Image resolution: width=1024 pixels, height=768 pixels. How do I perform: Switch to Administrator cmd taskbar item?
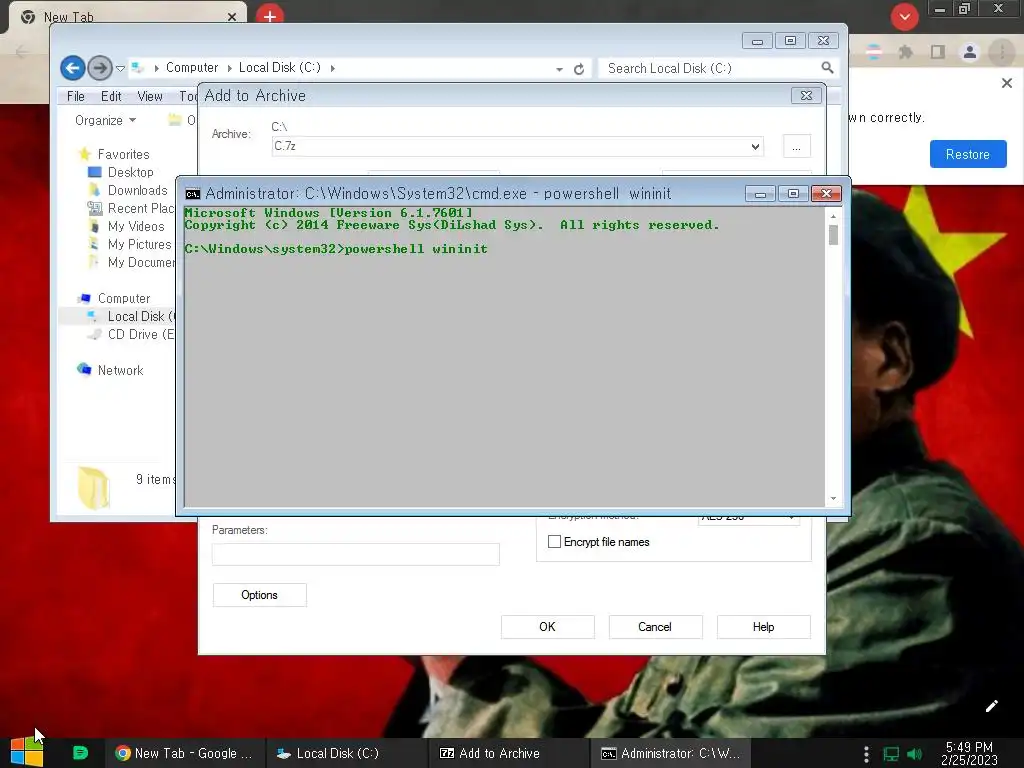click(671, 753)
